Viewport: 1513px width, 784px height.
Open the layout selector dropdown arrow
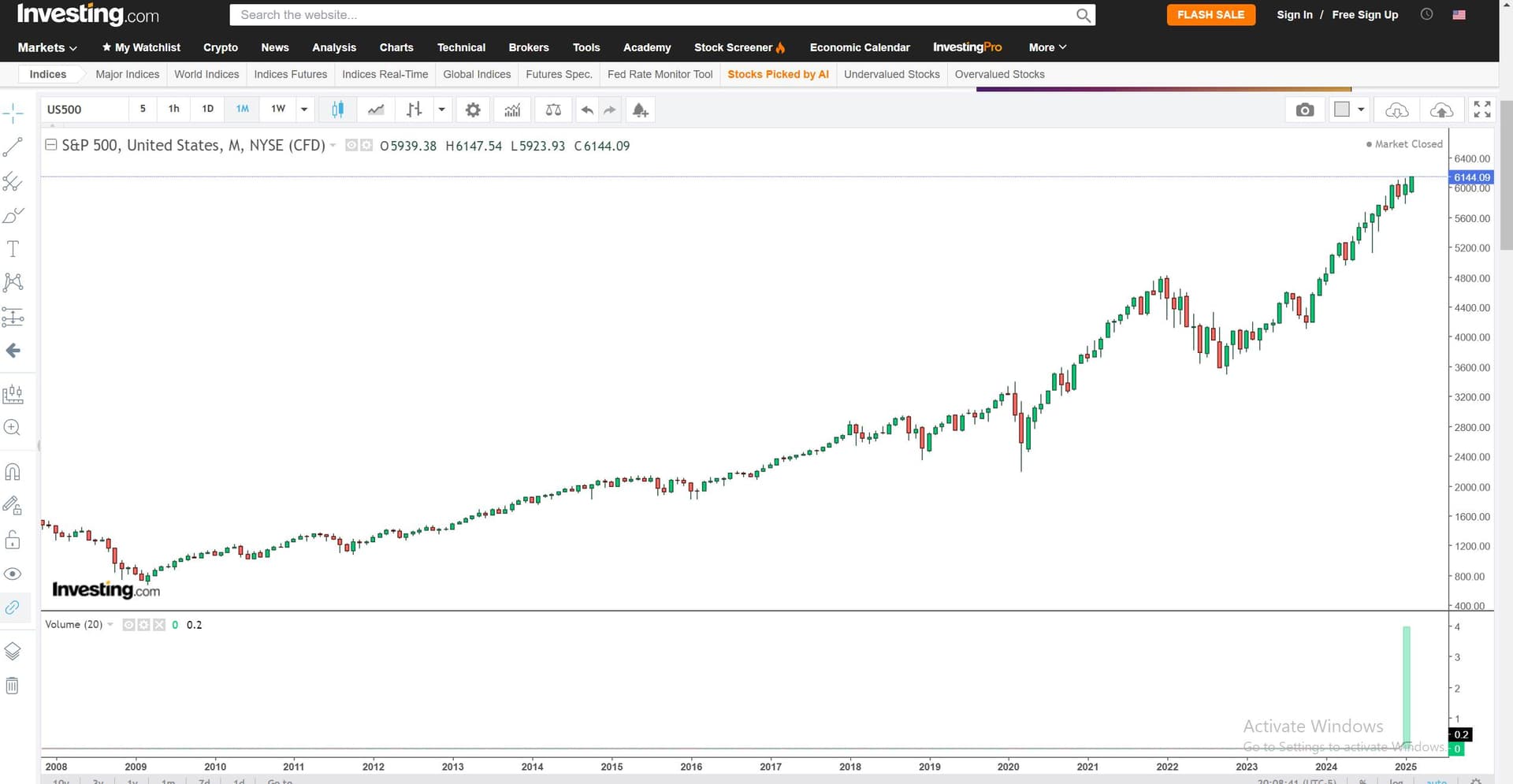(1361, 110)
